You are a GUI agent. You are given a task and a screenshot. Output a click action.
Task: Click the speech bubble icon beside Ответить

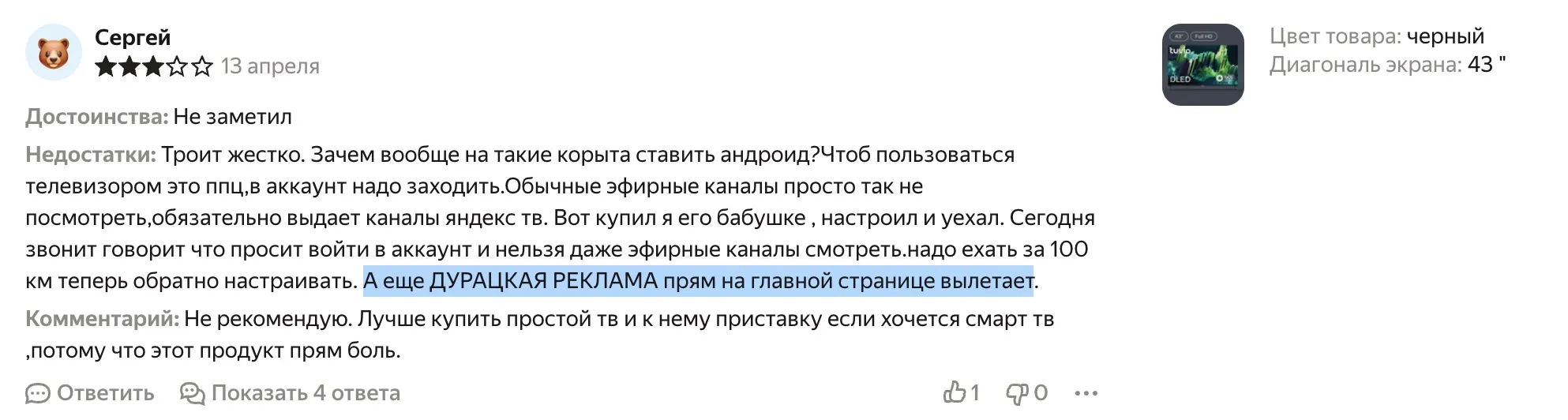pyautogui.click(x=37, y=393)
